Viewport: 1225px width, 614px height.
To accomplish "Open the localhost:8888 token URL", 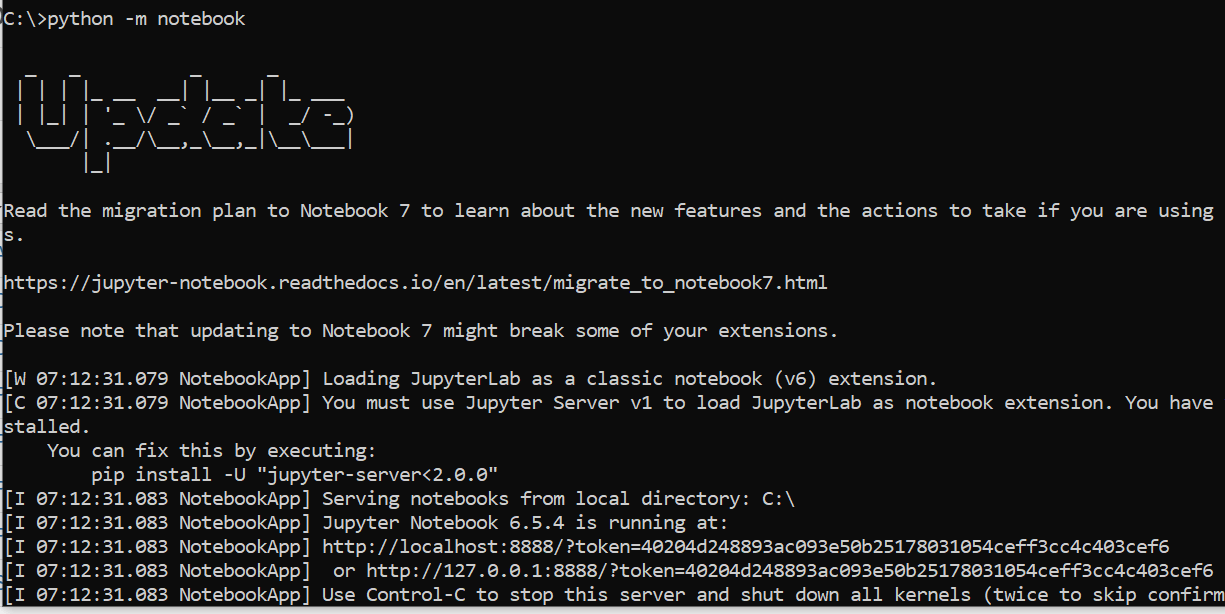I will point(745,547).
